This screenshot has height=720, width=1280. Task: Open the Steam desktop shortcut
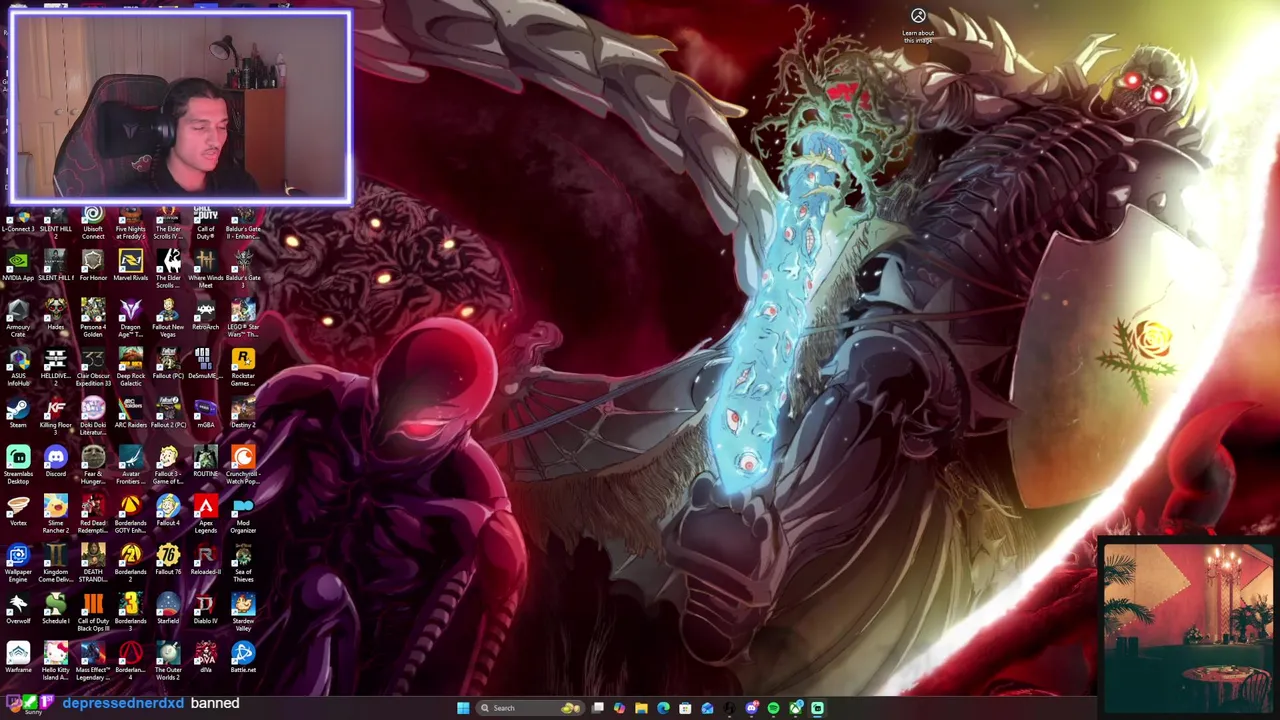tap(18, 414)
